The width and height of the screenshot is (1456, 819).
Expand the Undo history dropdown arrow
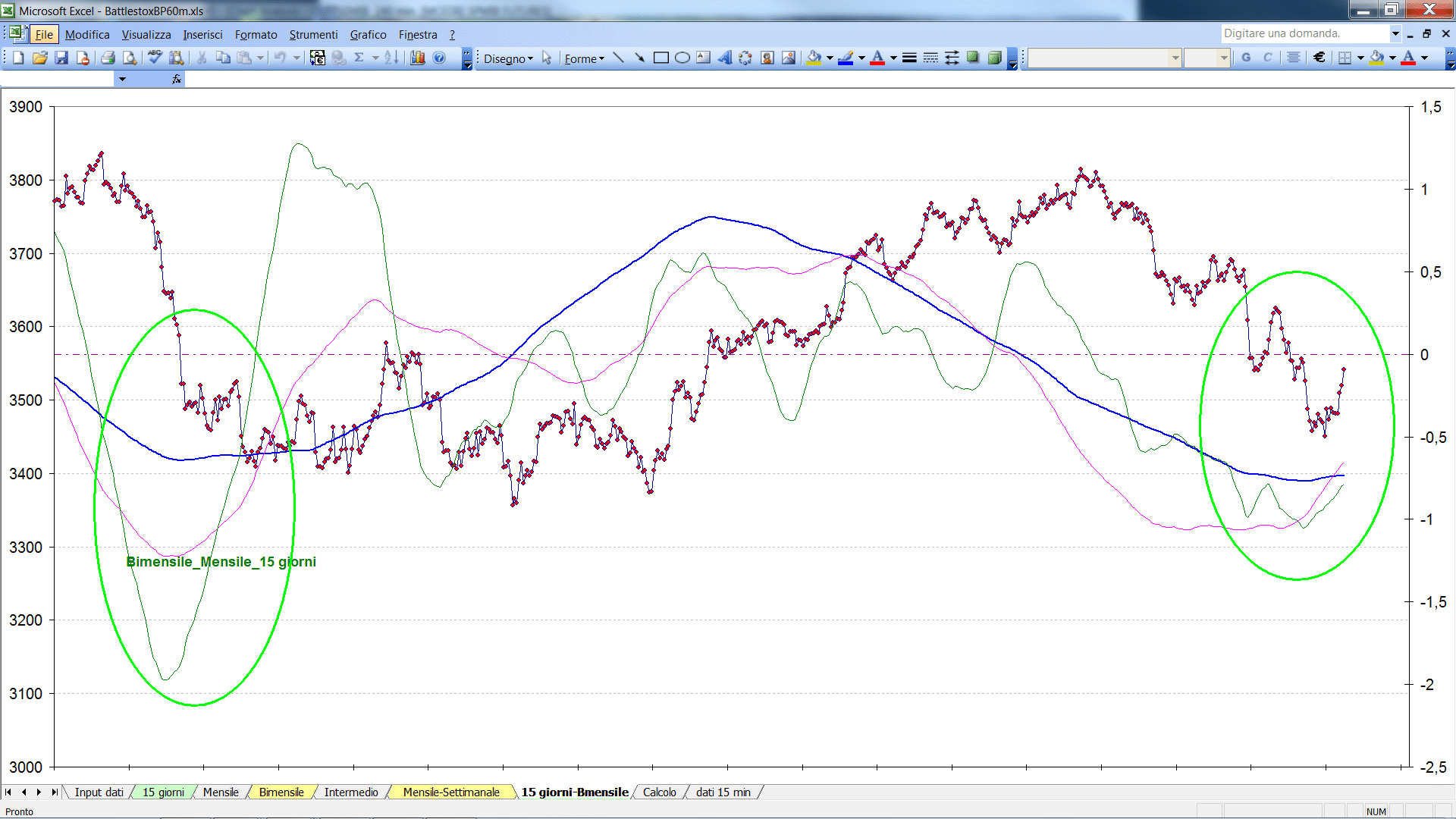point(297,58)
